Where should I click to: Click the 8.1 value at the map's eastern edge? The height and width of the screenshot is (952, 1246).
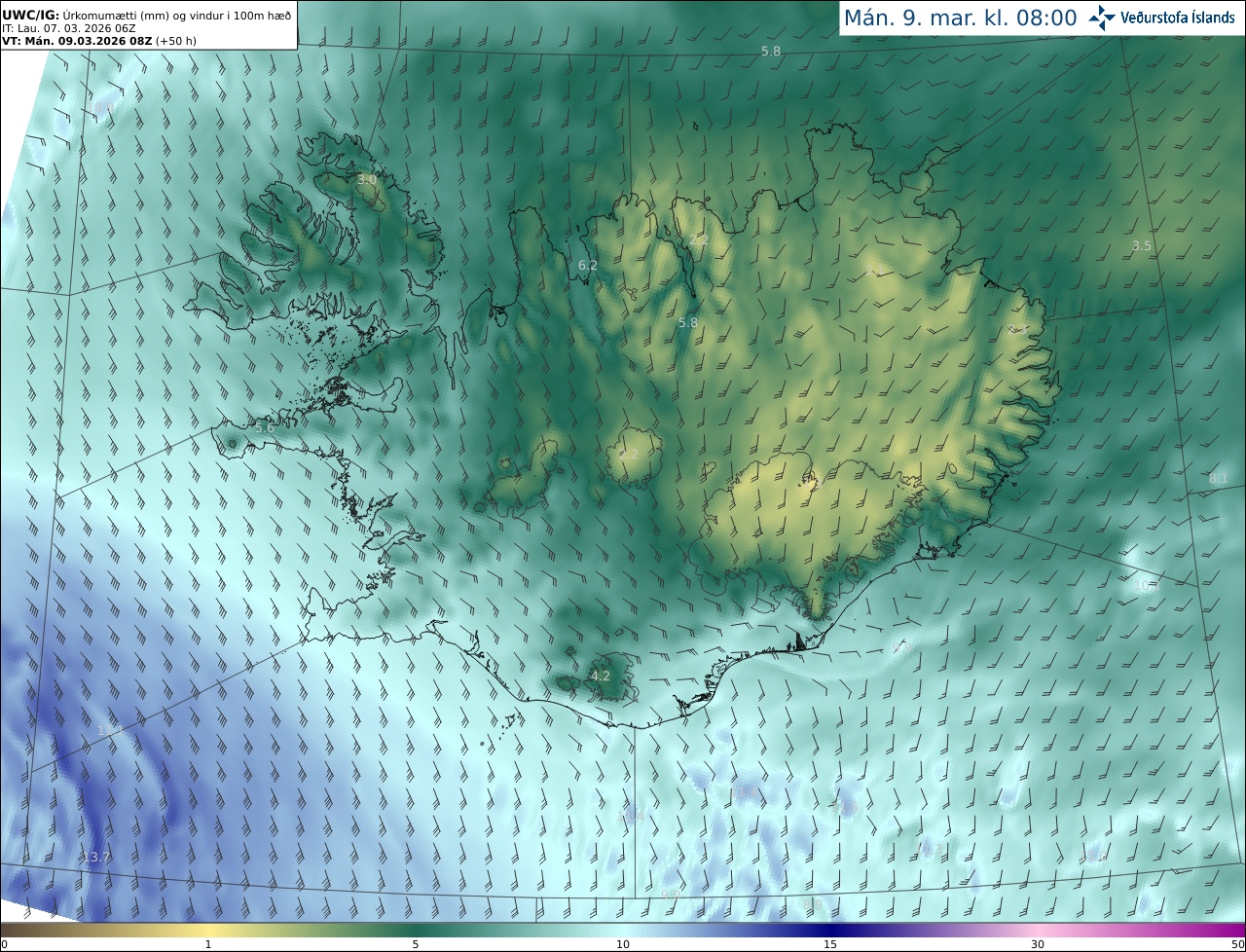[x=1218, y=478]
